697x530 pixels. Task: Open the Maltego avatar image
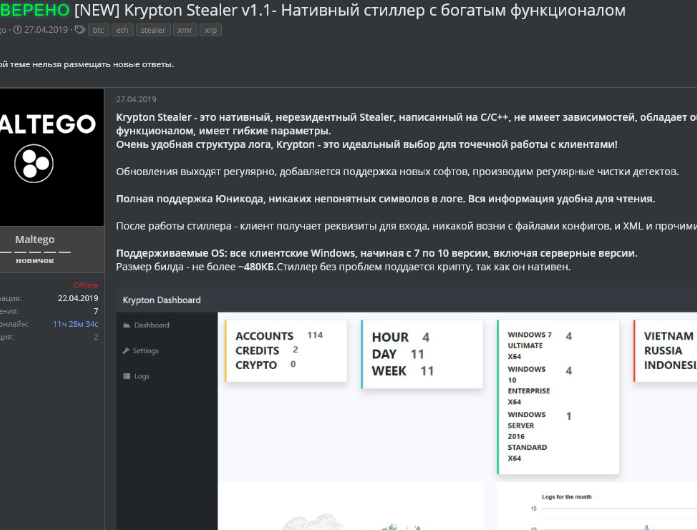point(52,157)
